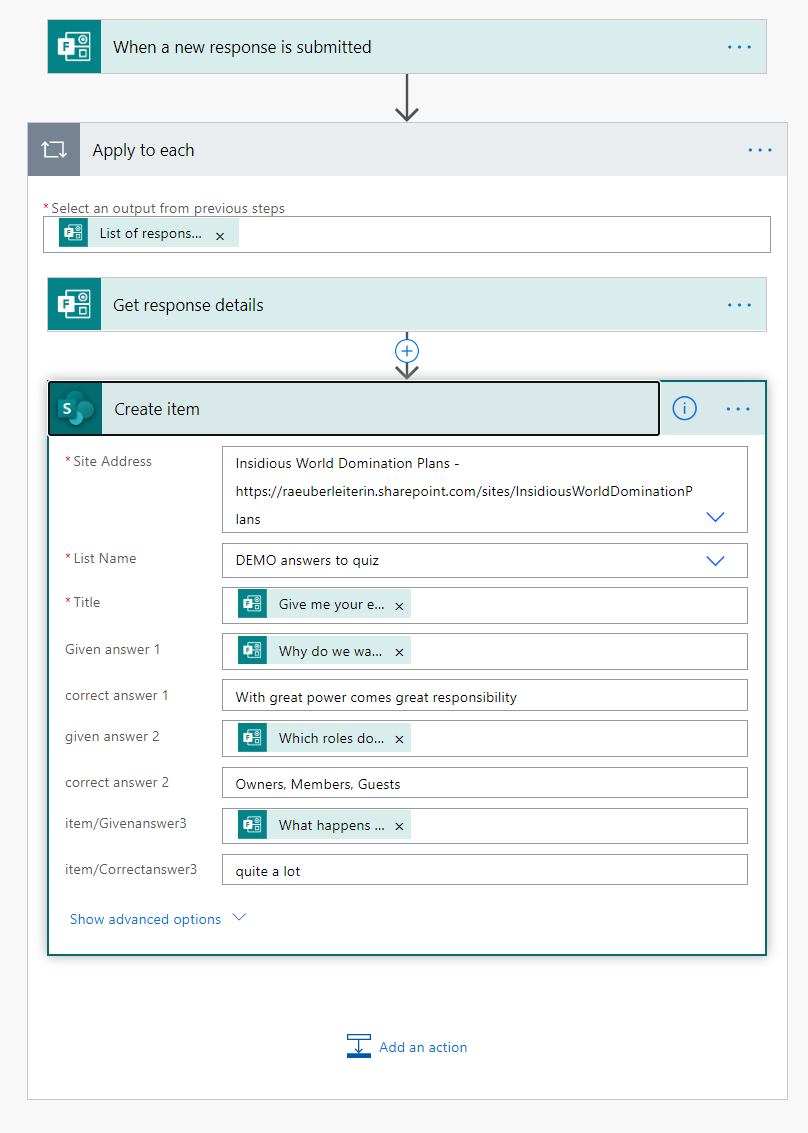Viewport: 808px width, 1133px height.
Task: Click the Forms icon in the given answer 2 token
Action: coord(253,738)
